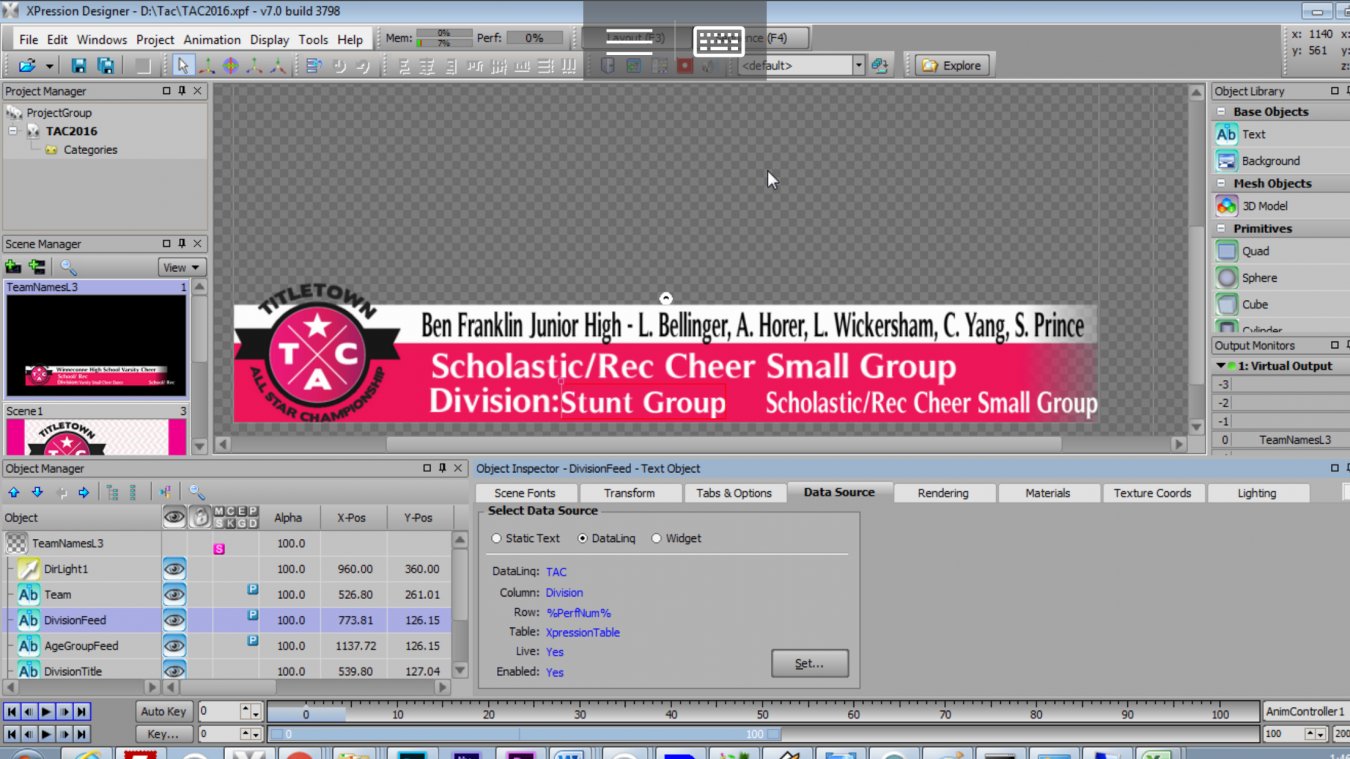1350x759 pixels.
Task: Open the File menu
Action: coord(28,40)
